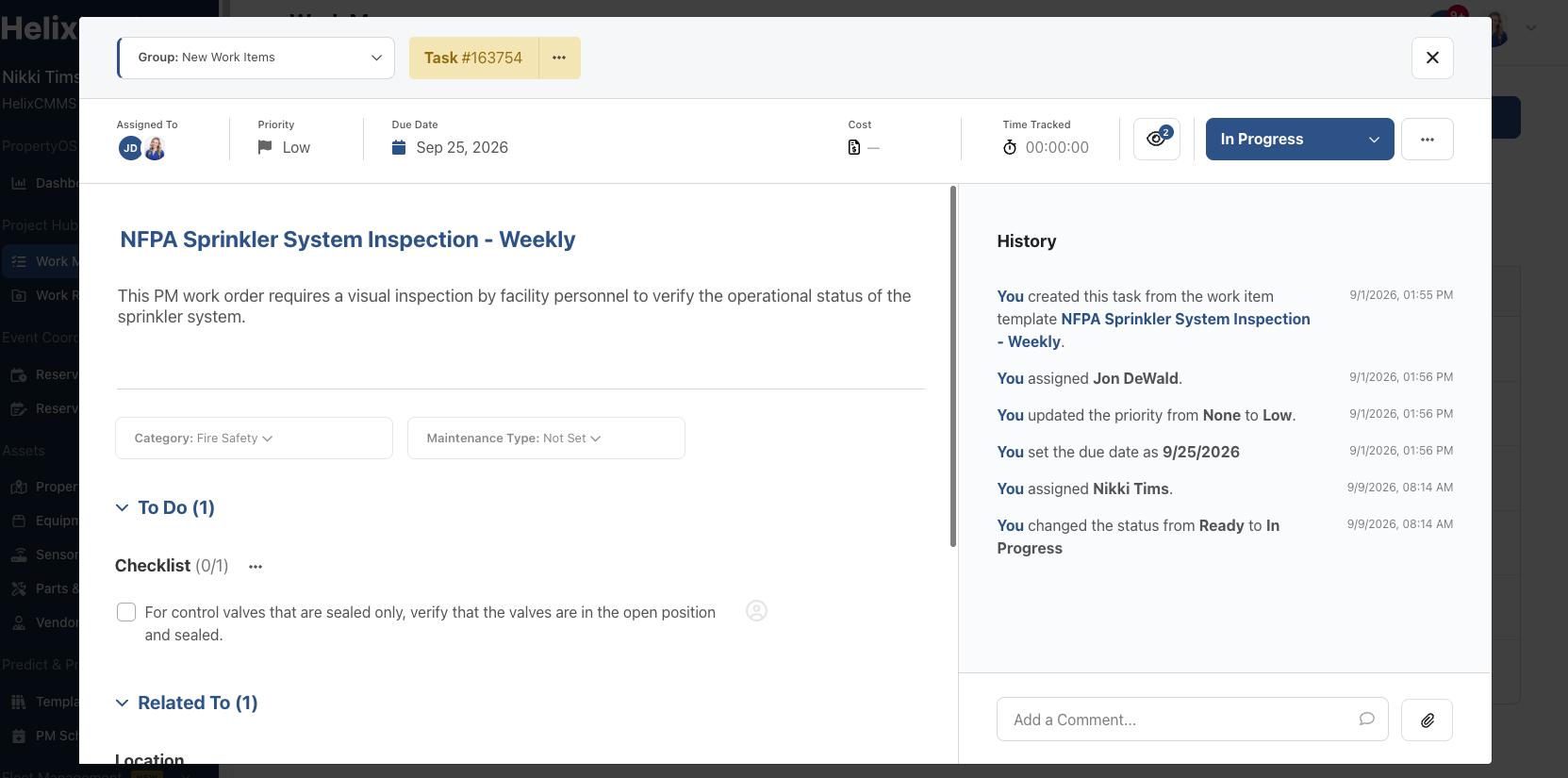Click the Checklist (0/1) heading

click(x=172, y=566)
